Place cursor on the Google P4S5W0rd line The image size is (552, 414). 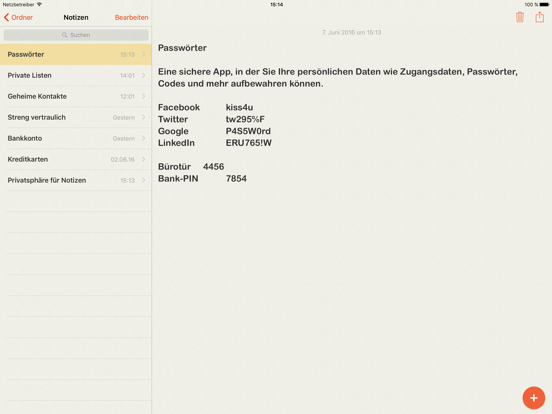(214, 131)
